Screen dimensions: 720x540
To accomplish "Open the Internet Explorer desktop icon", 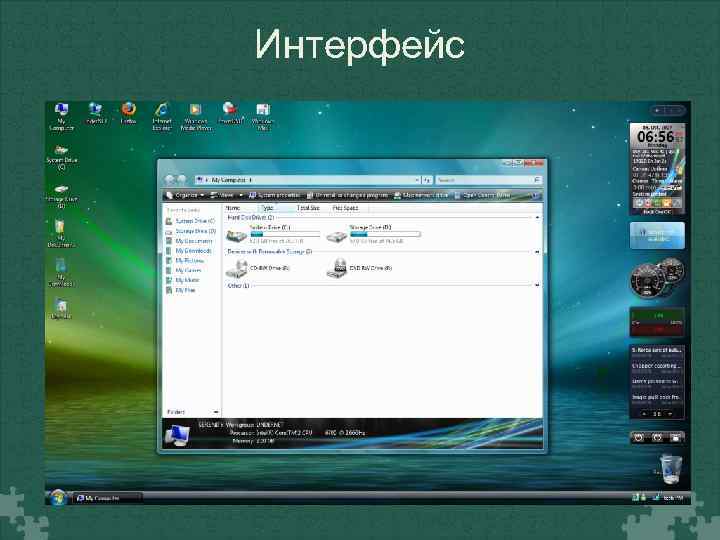I will (x=162, y=117).
